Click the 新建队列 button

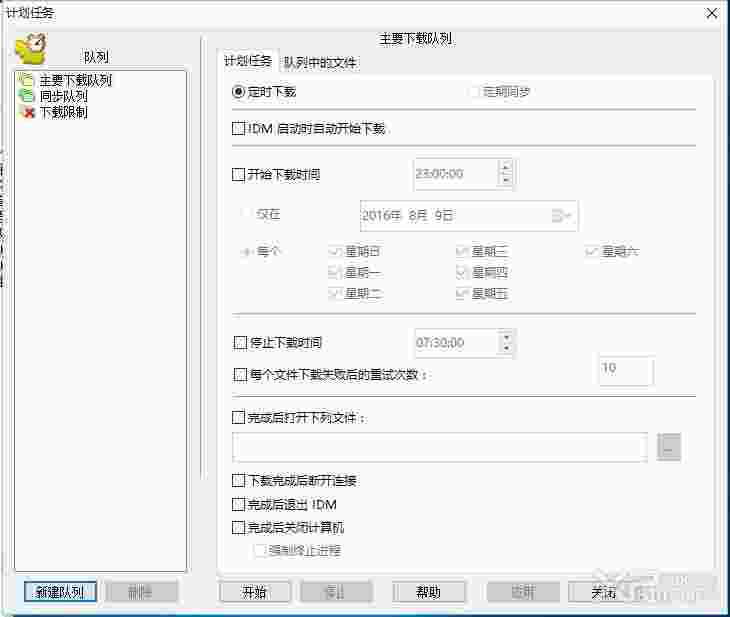click(61, 592)
